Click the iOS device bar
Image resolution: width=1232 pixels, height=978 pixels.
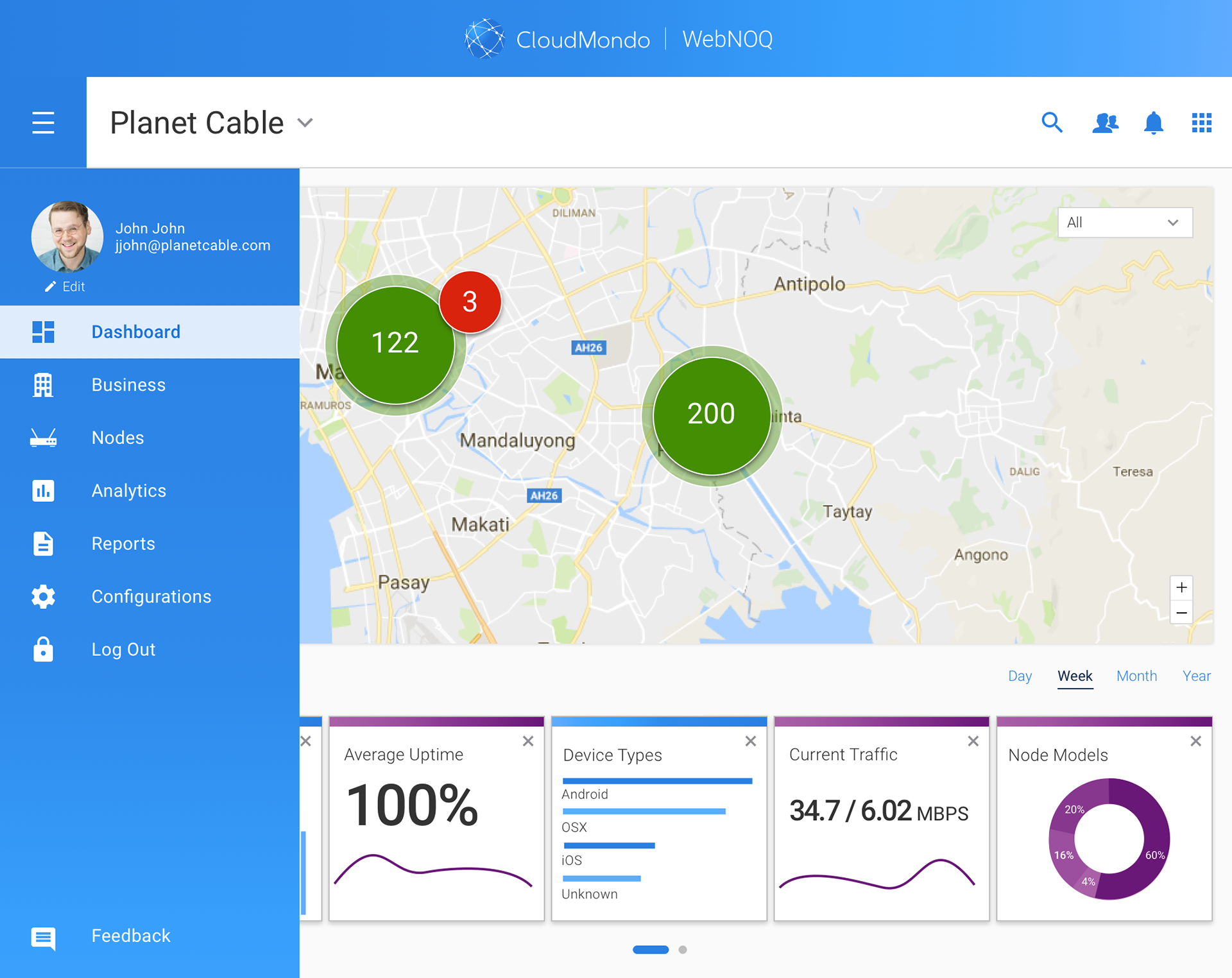tap(609, 845)
